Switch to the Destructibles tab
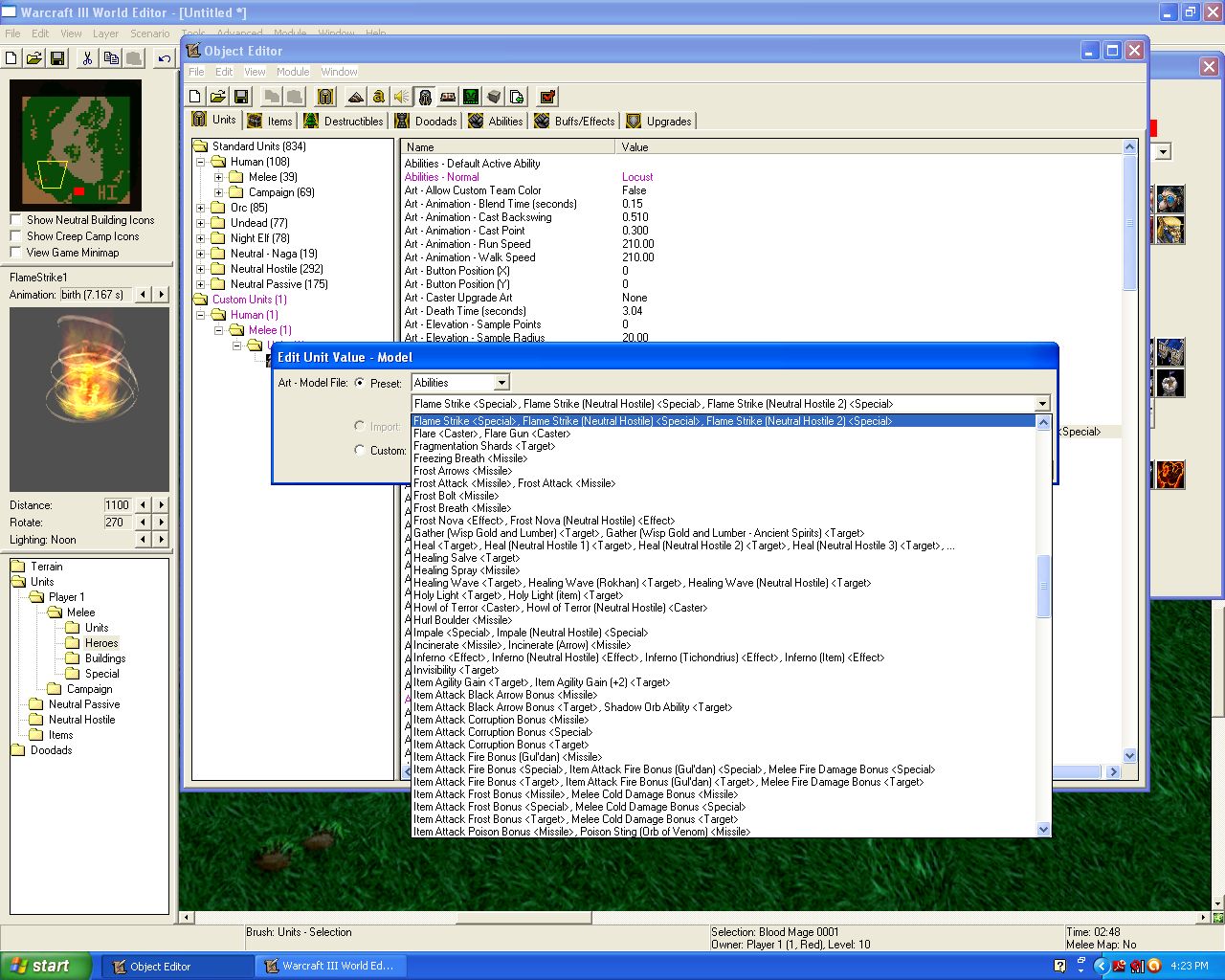The width and height of the screenshot is (1225, 980). point(344,122)
